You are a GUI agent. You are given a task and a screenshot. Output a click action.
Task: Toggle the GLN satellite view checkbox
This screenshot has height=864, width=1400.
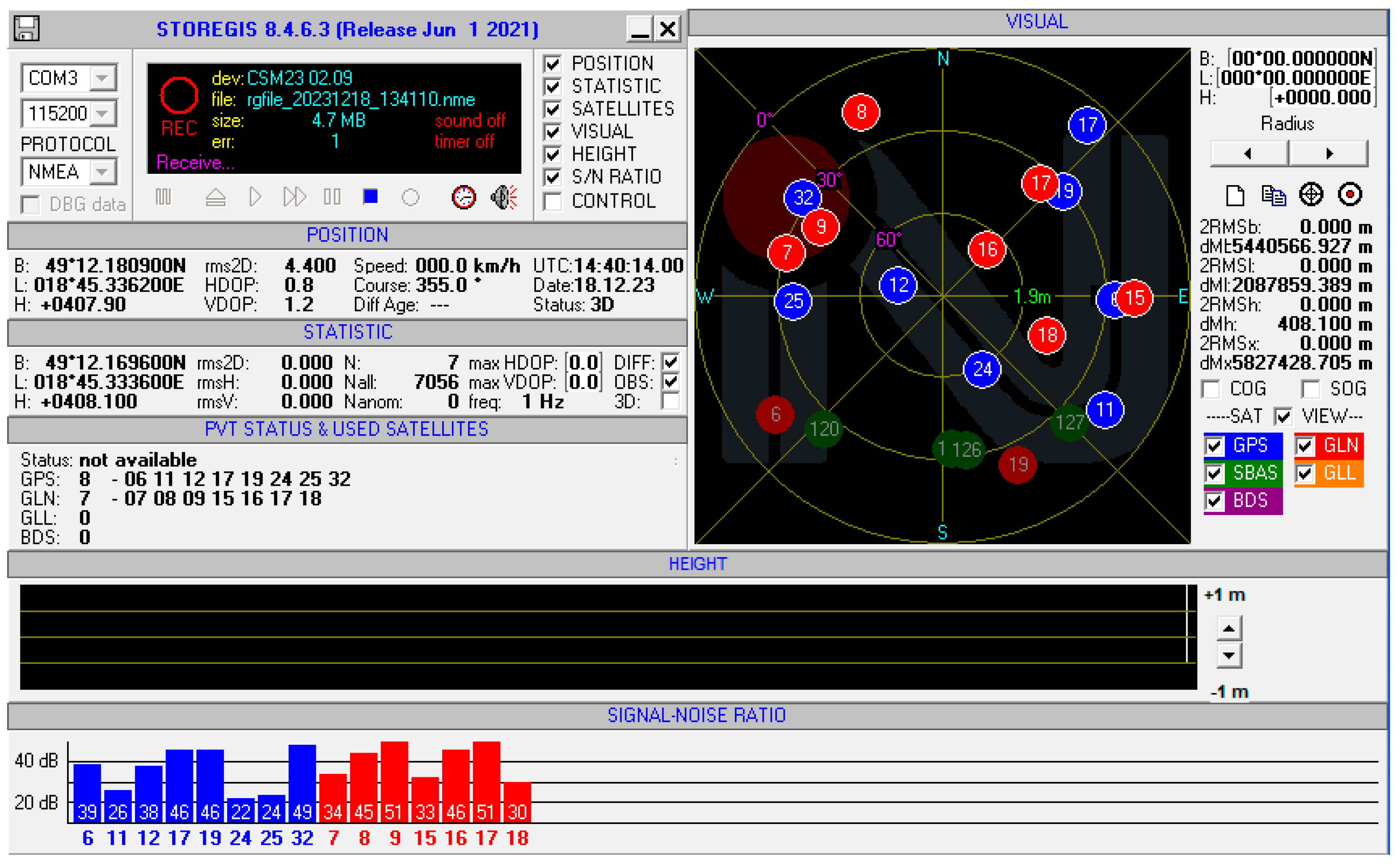click(x=1305, y=446)
